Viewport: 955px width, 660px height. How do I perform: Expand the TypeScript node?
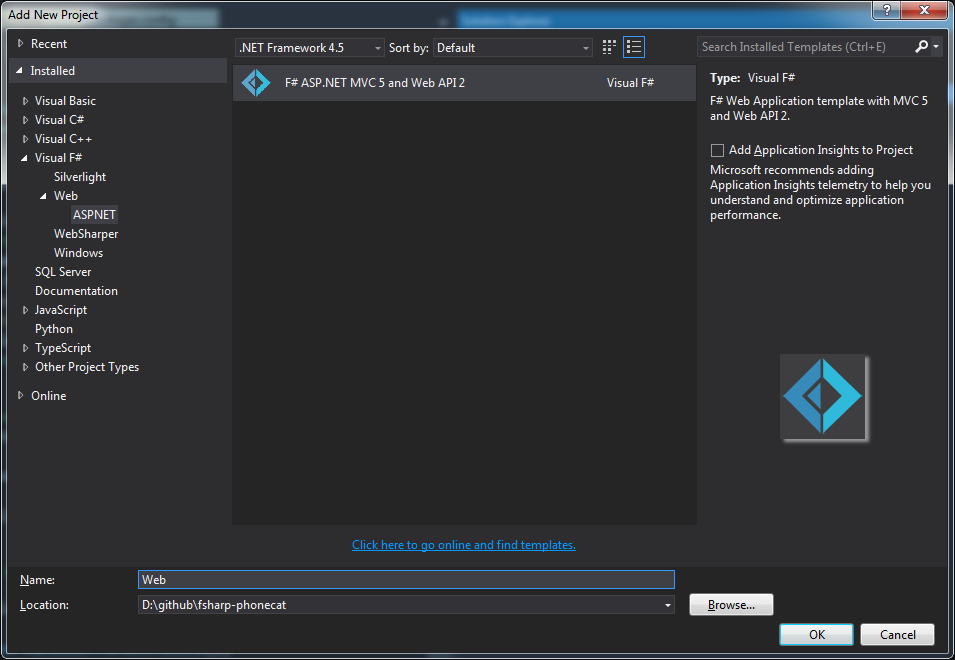[25, 348]
